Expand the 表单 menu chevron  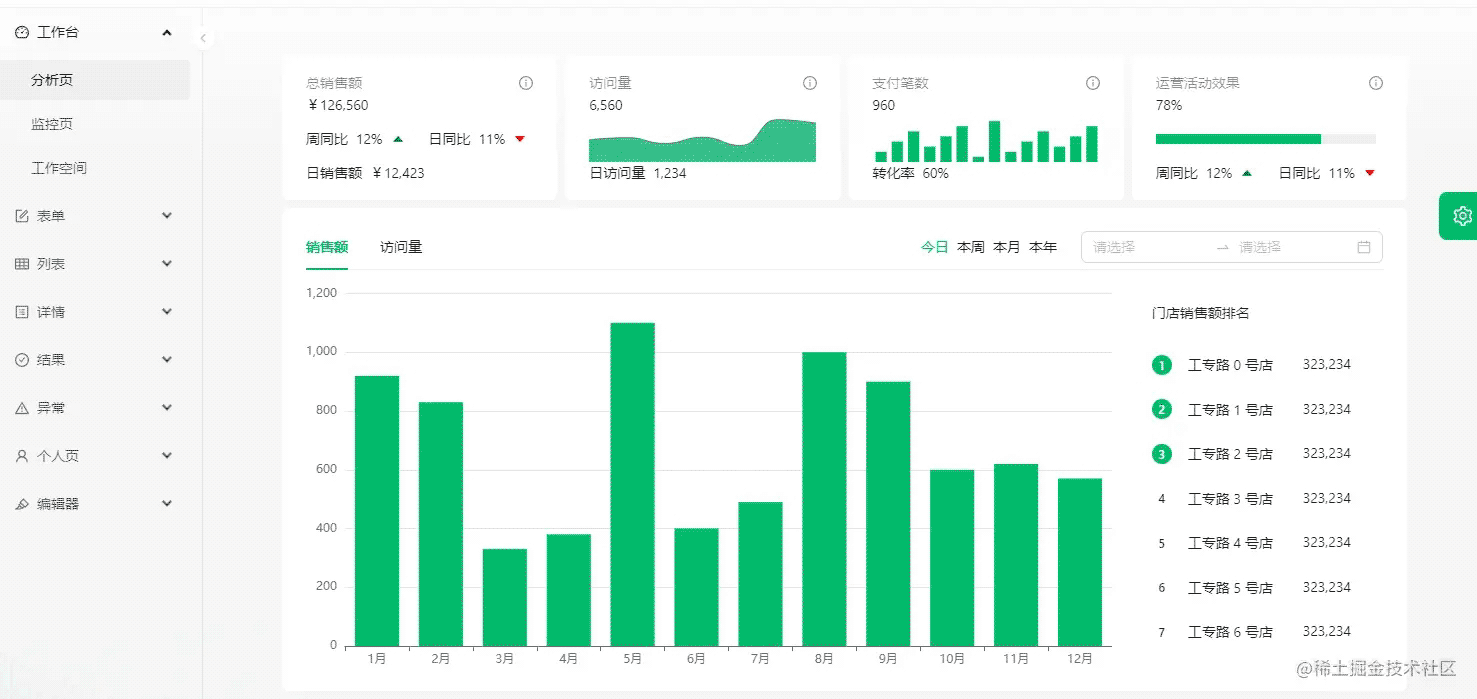(167, 216)
